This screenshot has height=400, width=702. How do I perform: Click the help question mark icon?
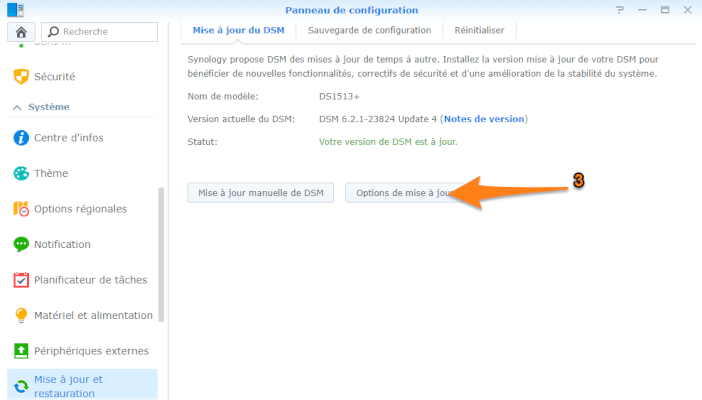click(620, 10)
